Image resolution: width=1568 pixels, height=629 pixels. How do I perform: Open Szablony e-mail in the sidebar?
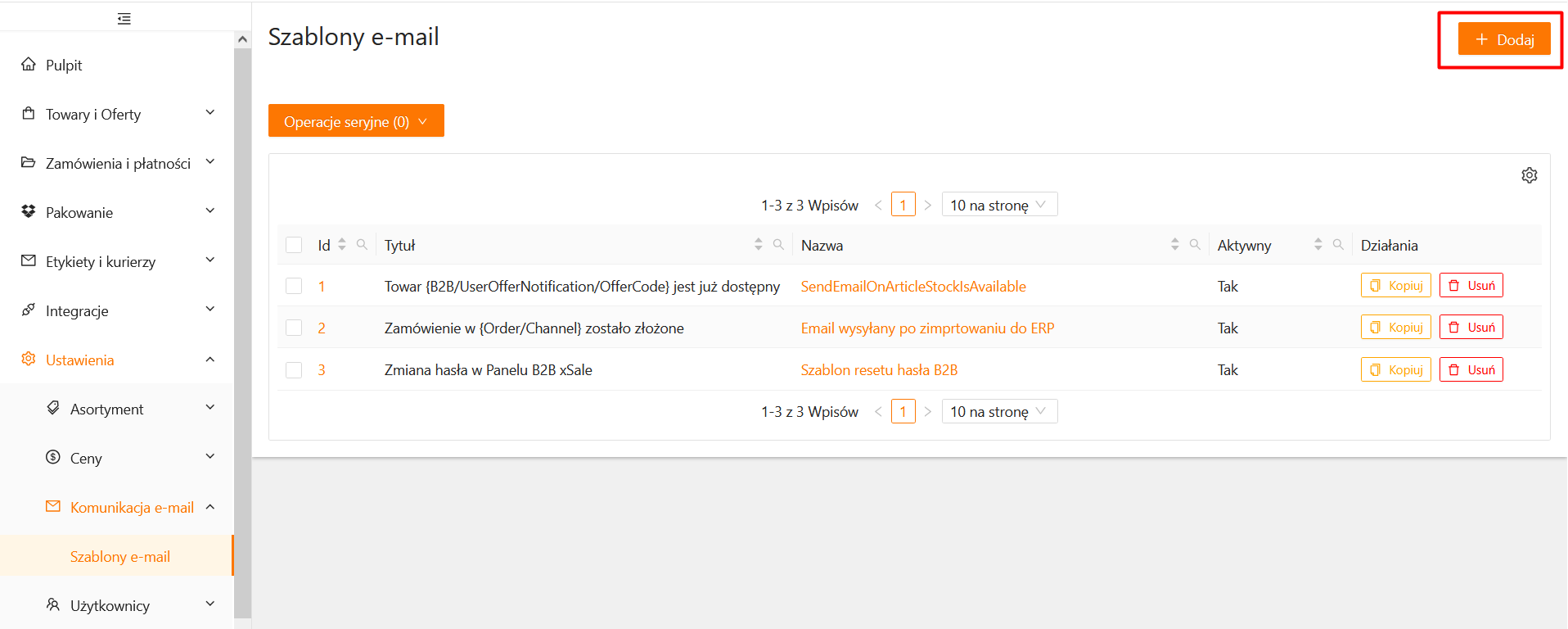coord(120,556)
